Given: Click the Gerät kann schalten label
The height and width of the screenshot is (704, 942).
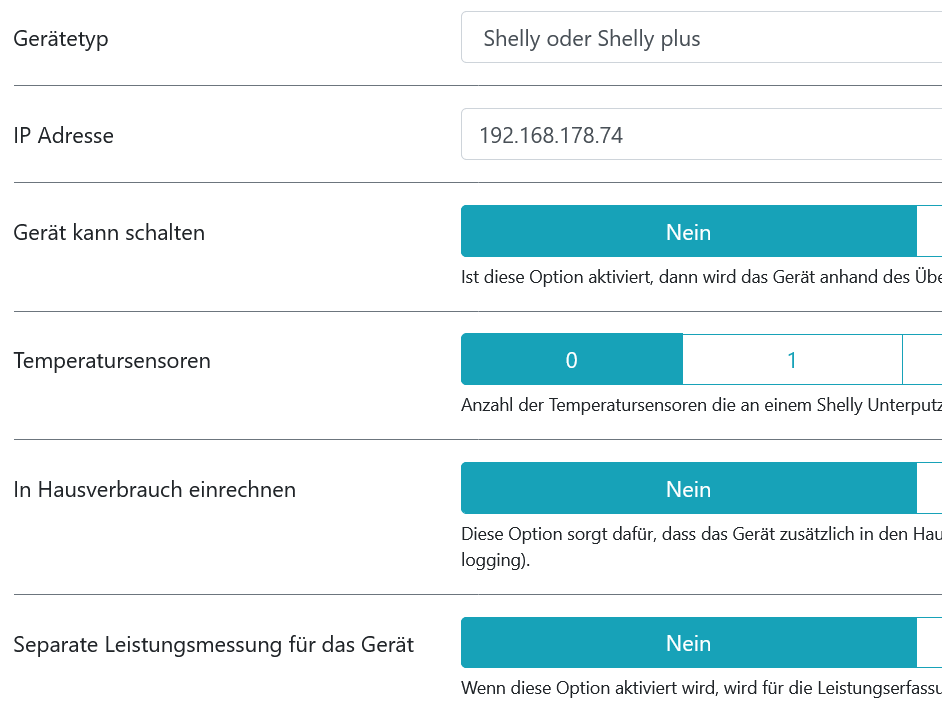Looking at the screenshot, I should [x=109, y=233].
